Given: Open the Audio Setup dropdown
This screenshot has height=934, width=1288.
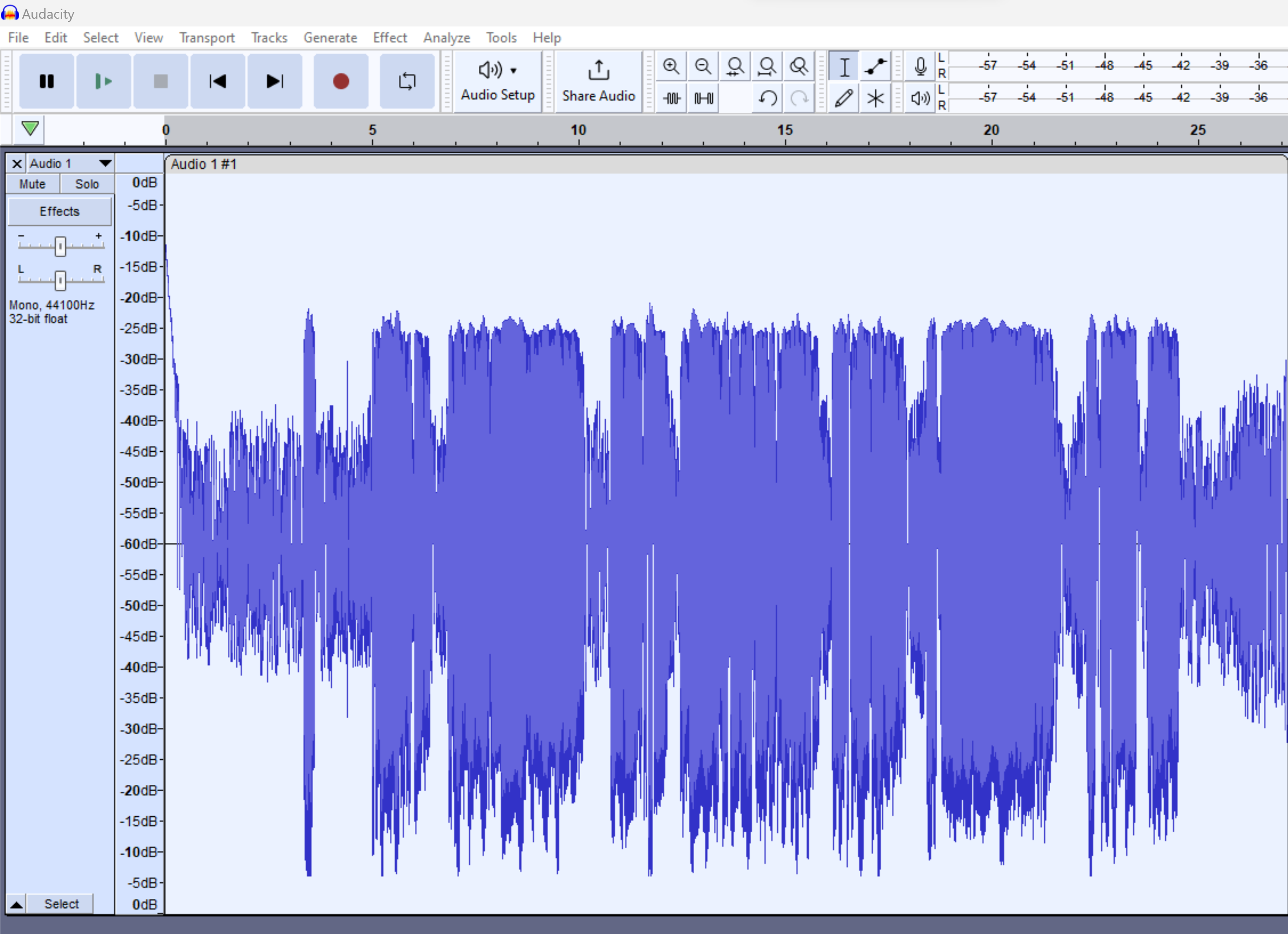Looking at the screenshot, I should click(x=498, y=81).
